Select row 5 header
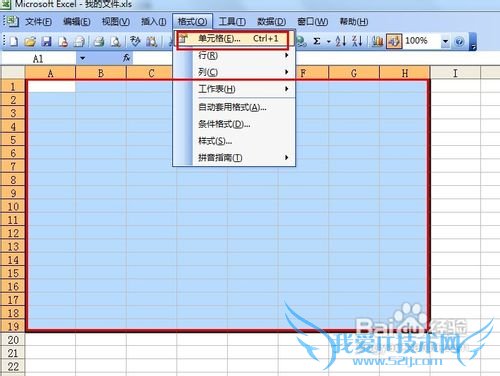Viewport: 500px width, 376px height. pyautogui.click(x=13, y=140)
